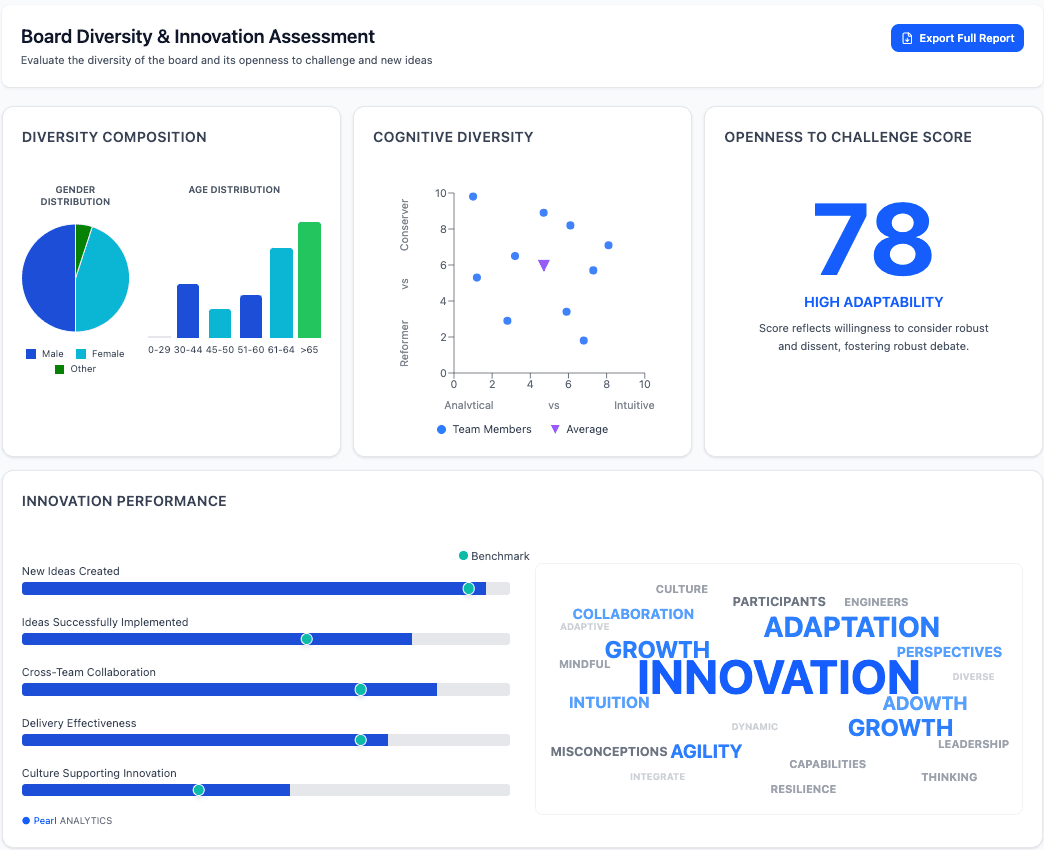
Task: Click the green >65 age bar
Action: pos(309,280)
